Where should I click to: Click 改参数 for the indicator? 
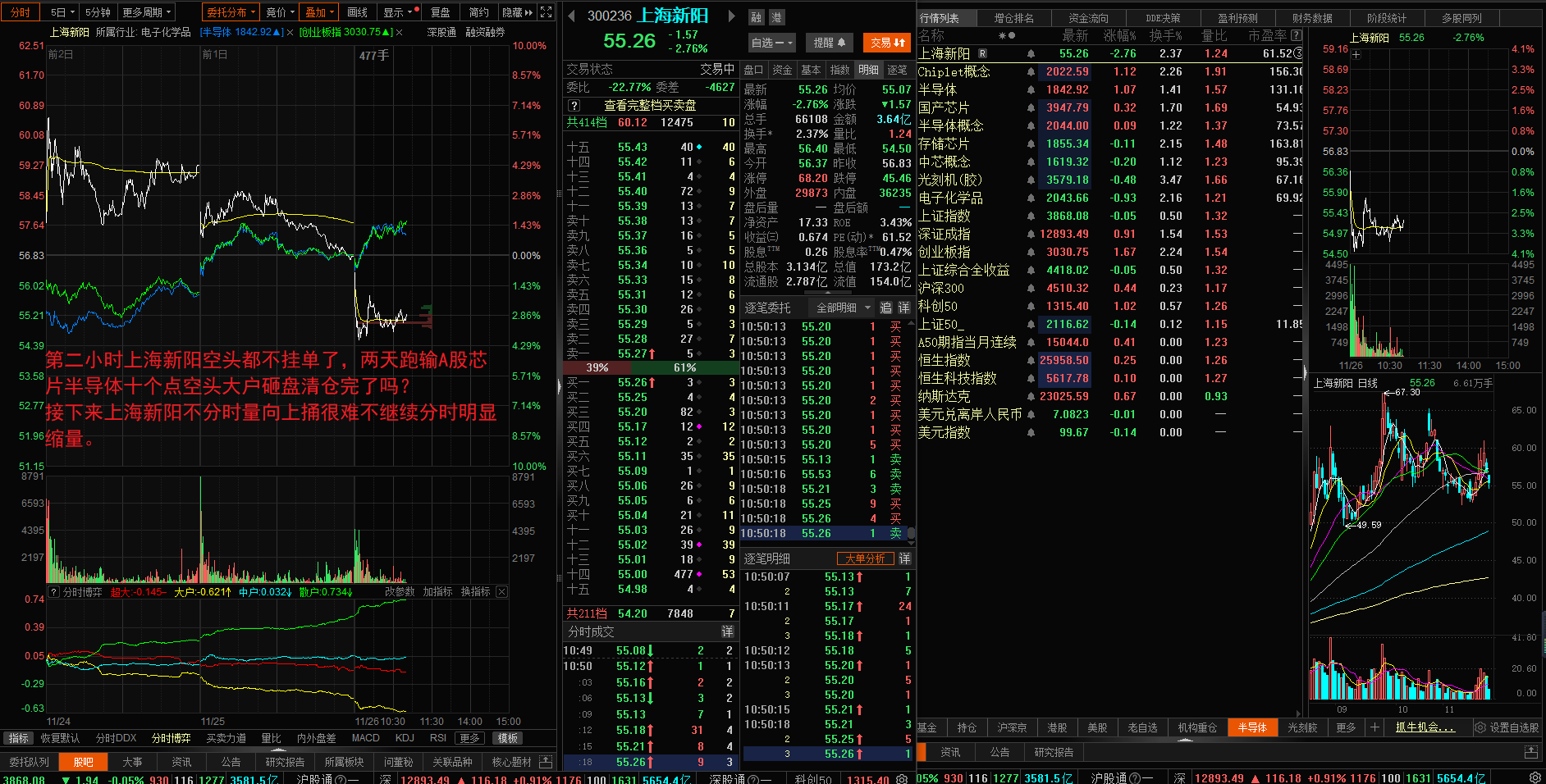399,591
